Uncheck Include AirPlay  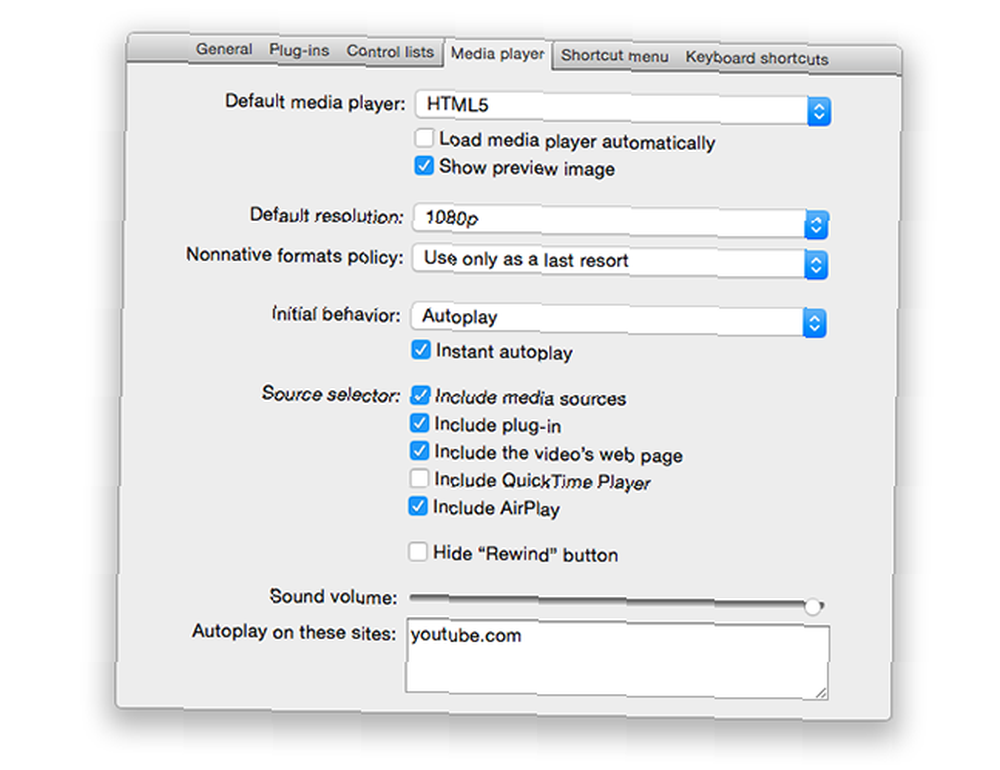pos(418,507)
